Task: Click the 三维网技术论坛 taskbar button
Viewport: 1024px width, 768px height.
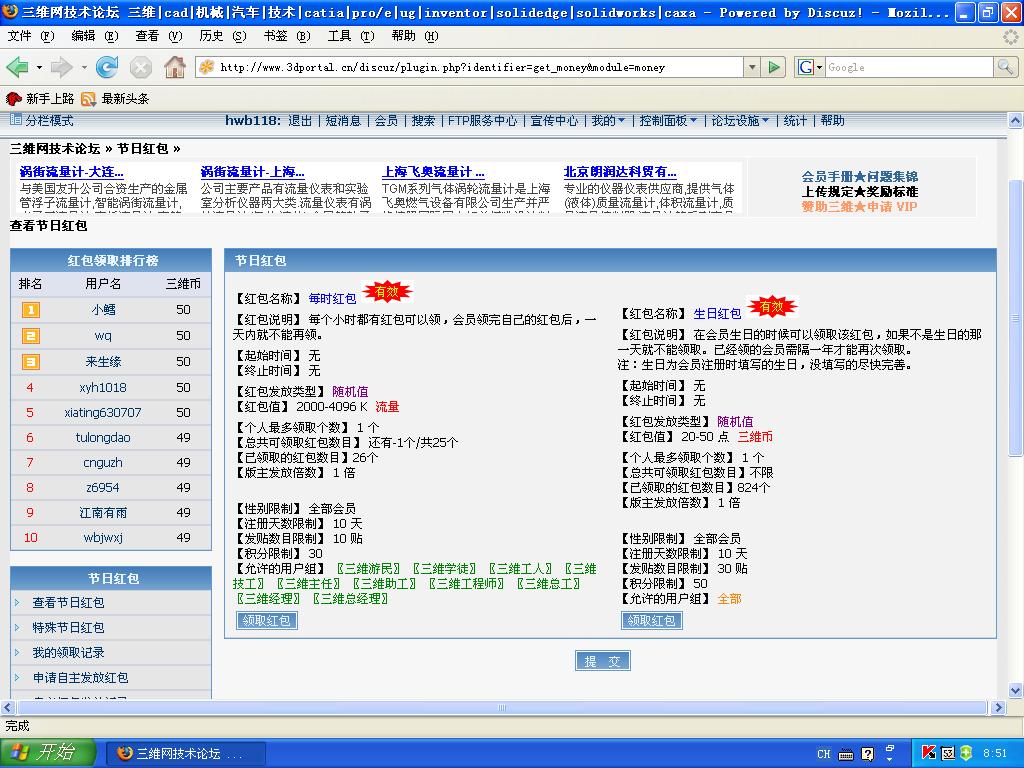Action: click(185, 753)
